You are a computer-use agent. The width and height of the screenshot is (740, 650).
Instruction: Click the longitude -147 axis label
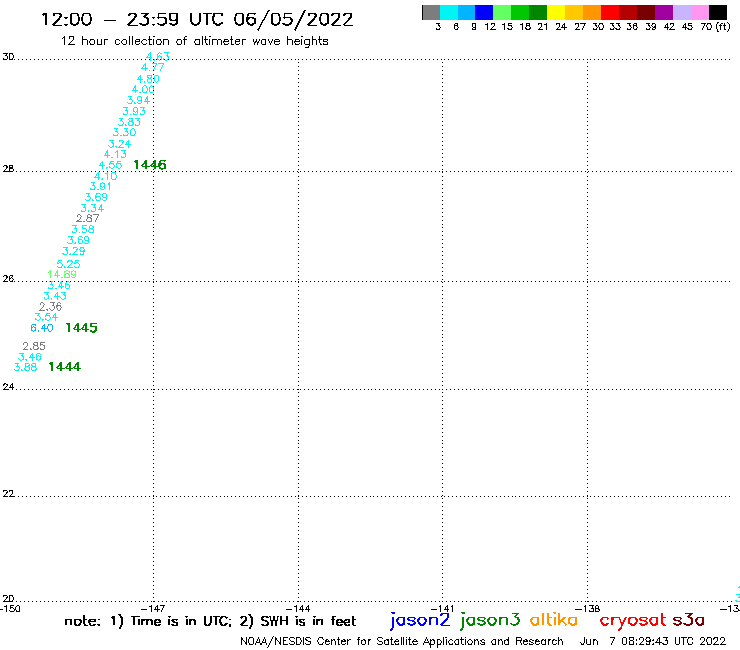153,609
